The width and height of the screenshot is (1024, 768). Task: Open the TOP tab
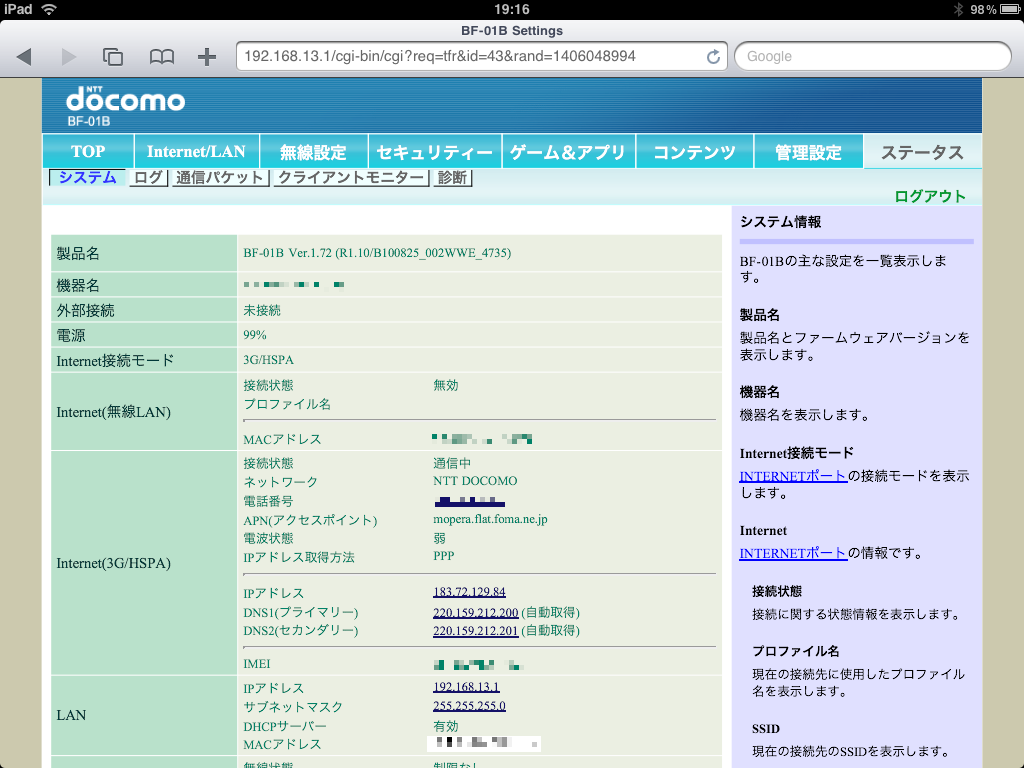[x=88, y=152]
